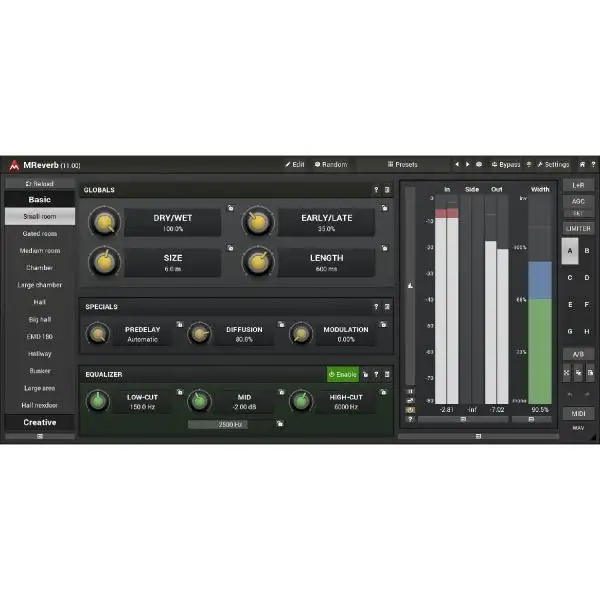Viewport: 600px width, 600px height.
Task: Click the MReverb logo icon
Action: 14,165
